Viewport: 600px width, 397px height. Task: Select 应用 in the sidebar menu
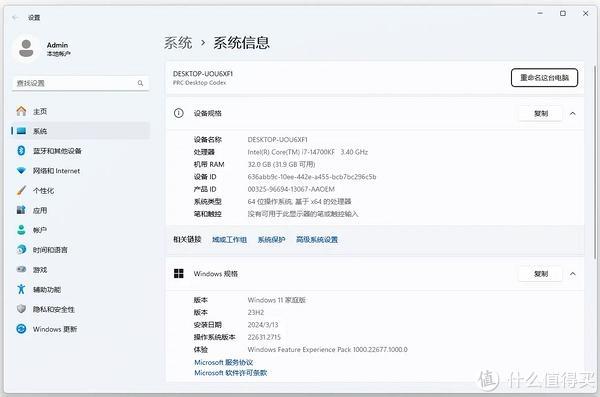[x=80, y=210]
